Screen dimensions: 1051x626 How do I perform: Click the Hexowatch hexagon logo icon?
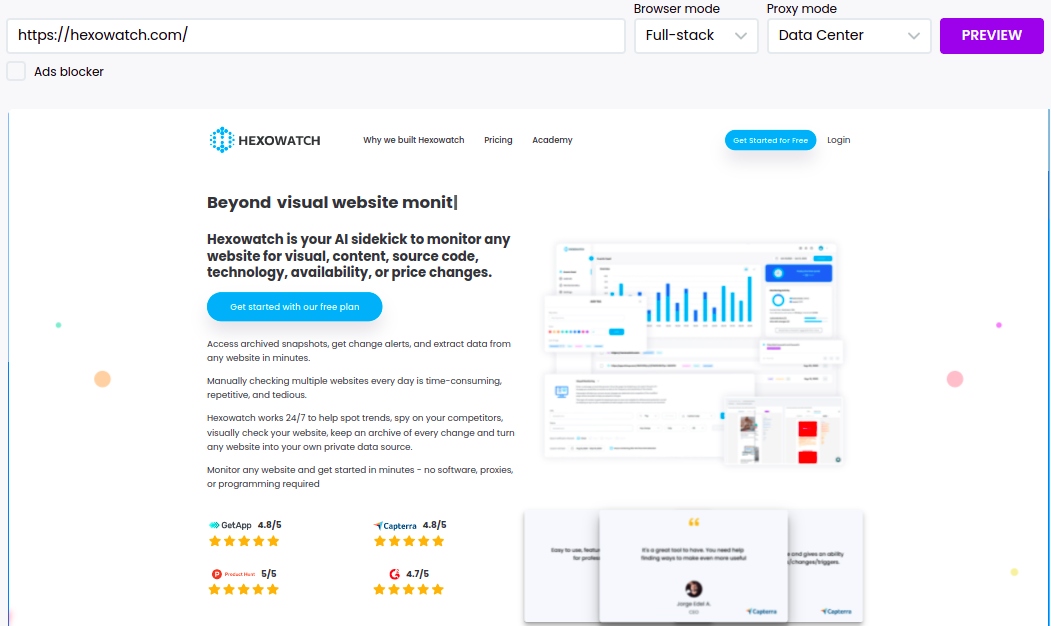(221, 140)
